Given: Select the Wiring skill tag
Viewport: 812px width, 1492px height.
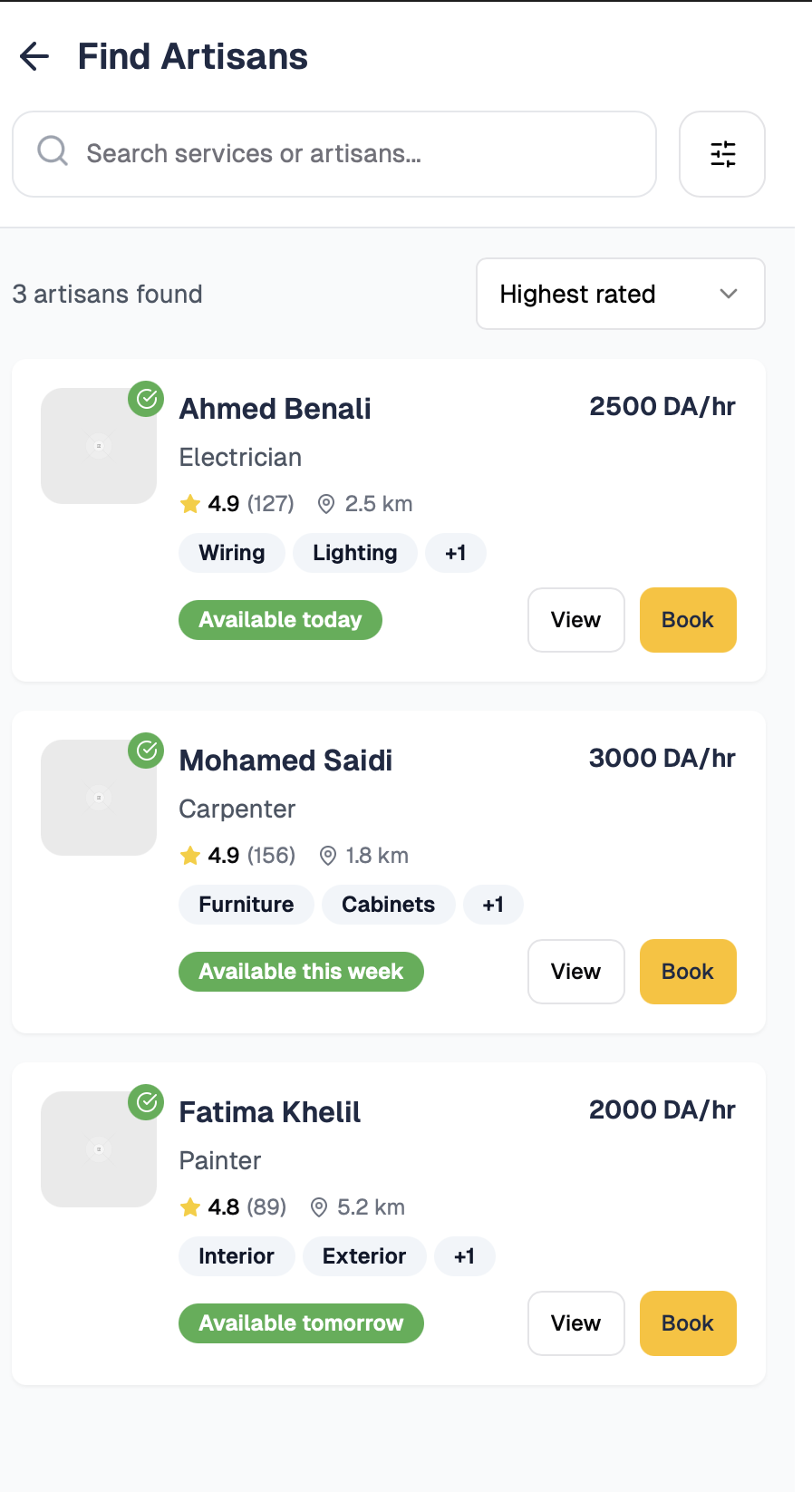Looking at the screenshot, I should 232,553.
